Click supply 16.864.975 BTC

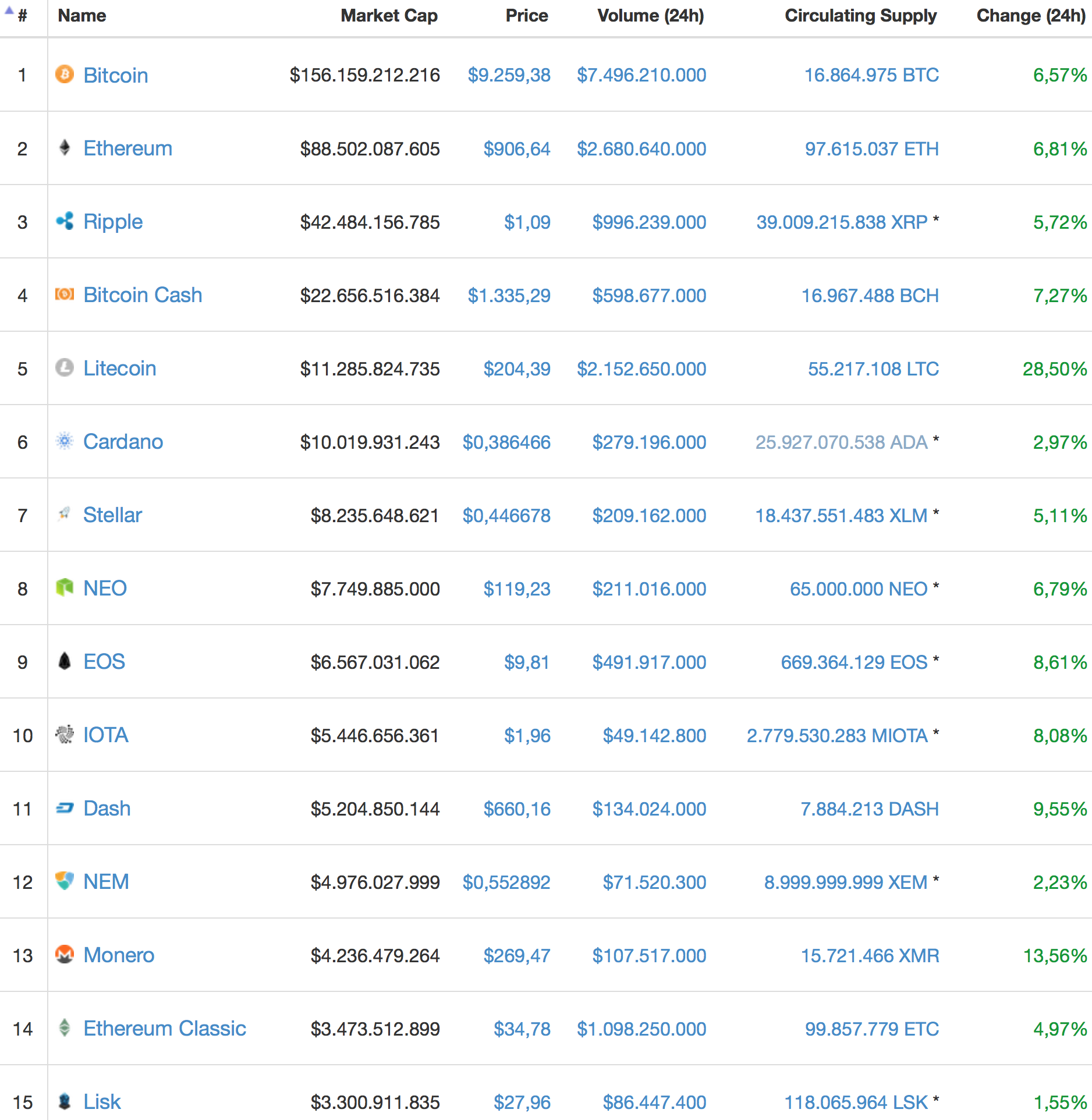click(x=871, y=76)
